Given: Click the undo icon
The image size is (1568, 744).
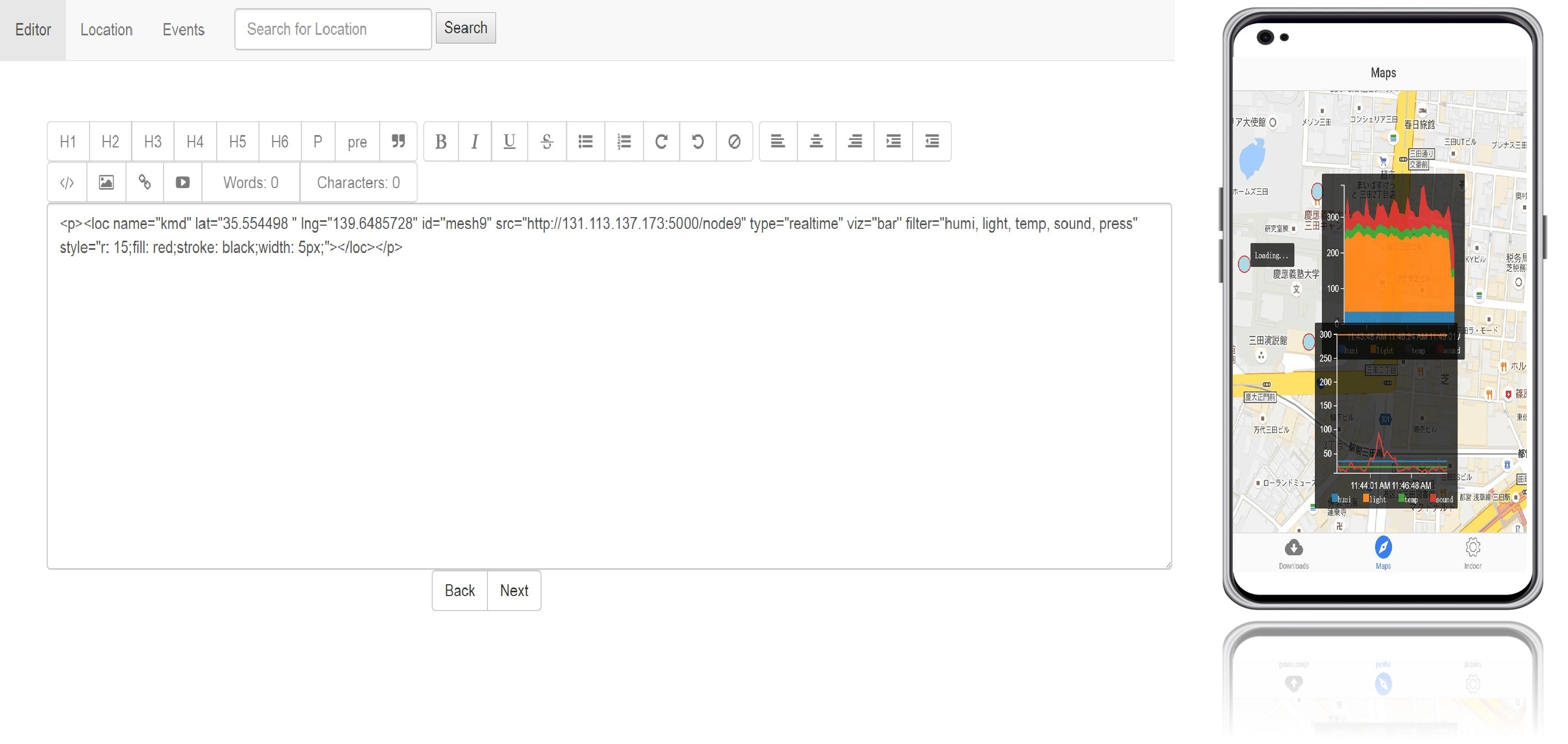Looking at the screenshot, I should pyautogui.click(x=698, y=142).
